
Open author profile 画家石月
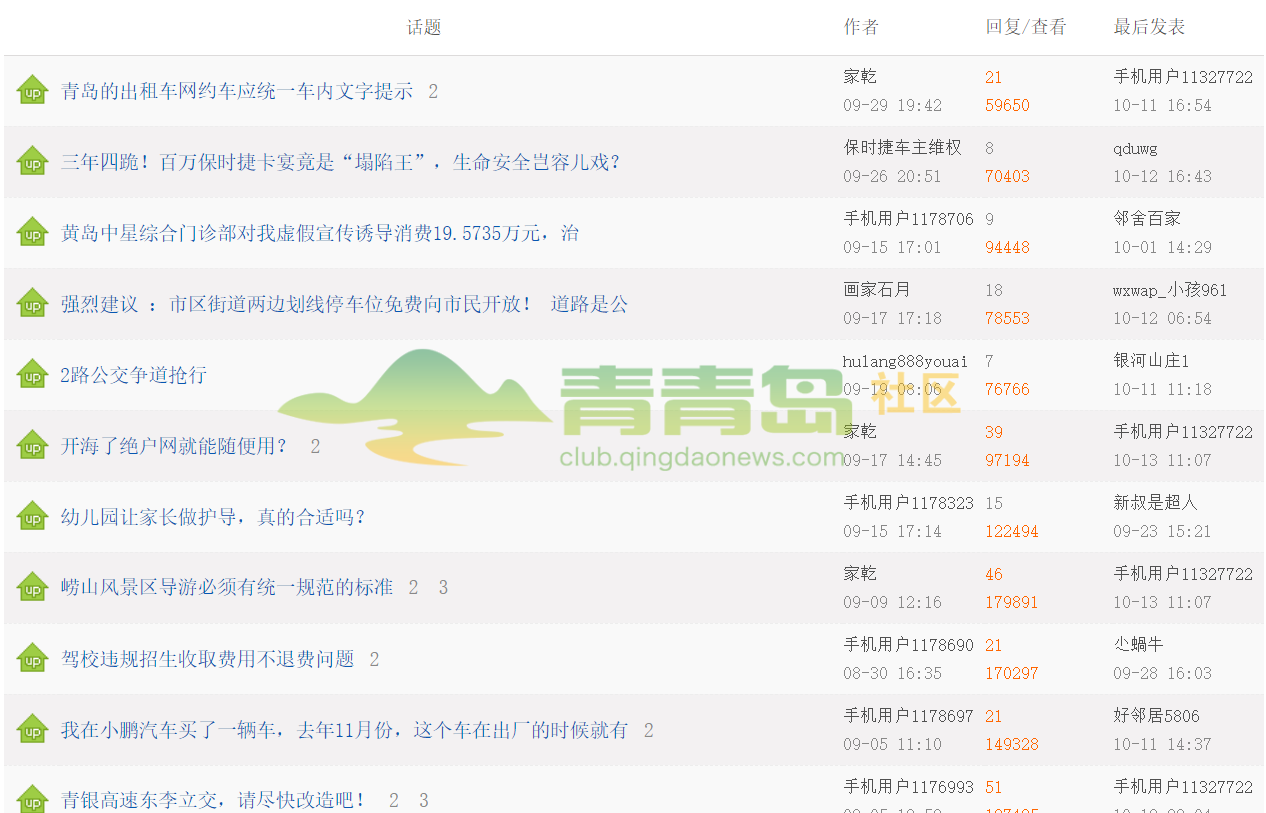pyautogui.click(x=877, y=290)
